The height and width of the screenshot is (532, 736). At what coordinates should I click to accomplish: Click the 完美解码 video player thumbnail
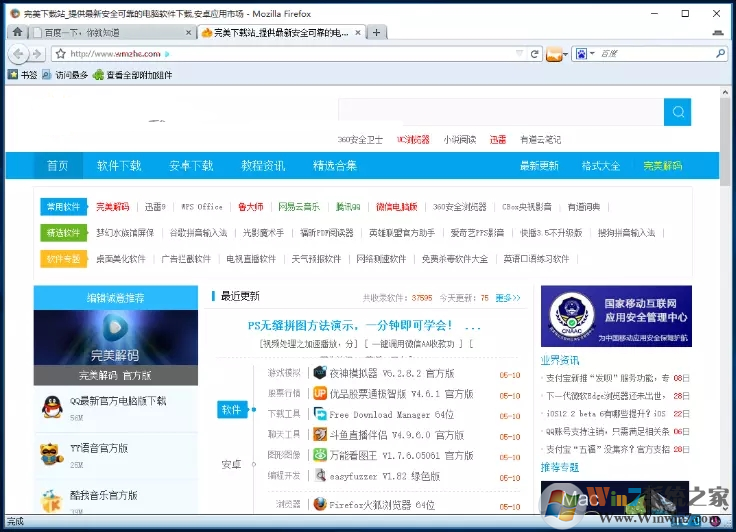115,336
